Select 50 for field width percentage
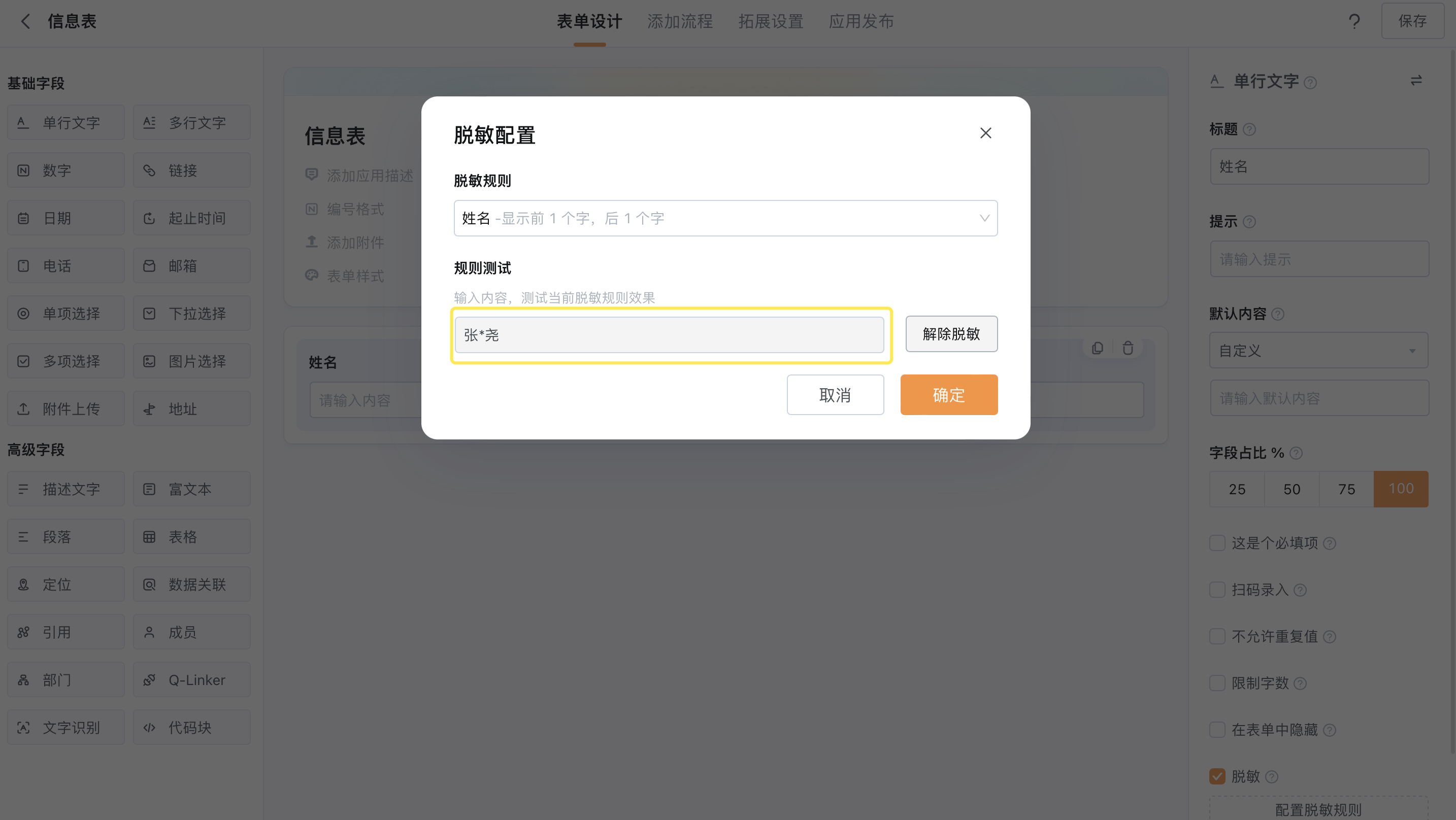 (1292, 489)
